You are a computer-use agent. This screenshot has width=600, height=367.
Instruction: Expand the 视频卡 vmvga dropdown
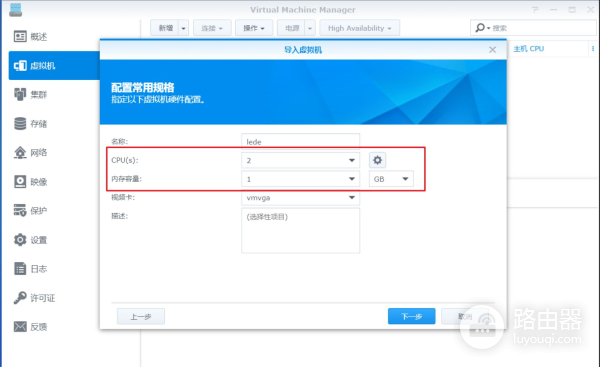pyautogui.click(x=300, y=197)
